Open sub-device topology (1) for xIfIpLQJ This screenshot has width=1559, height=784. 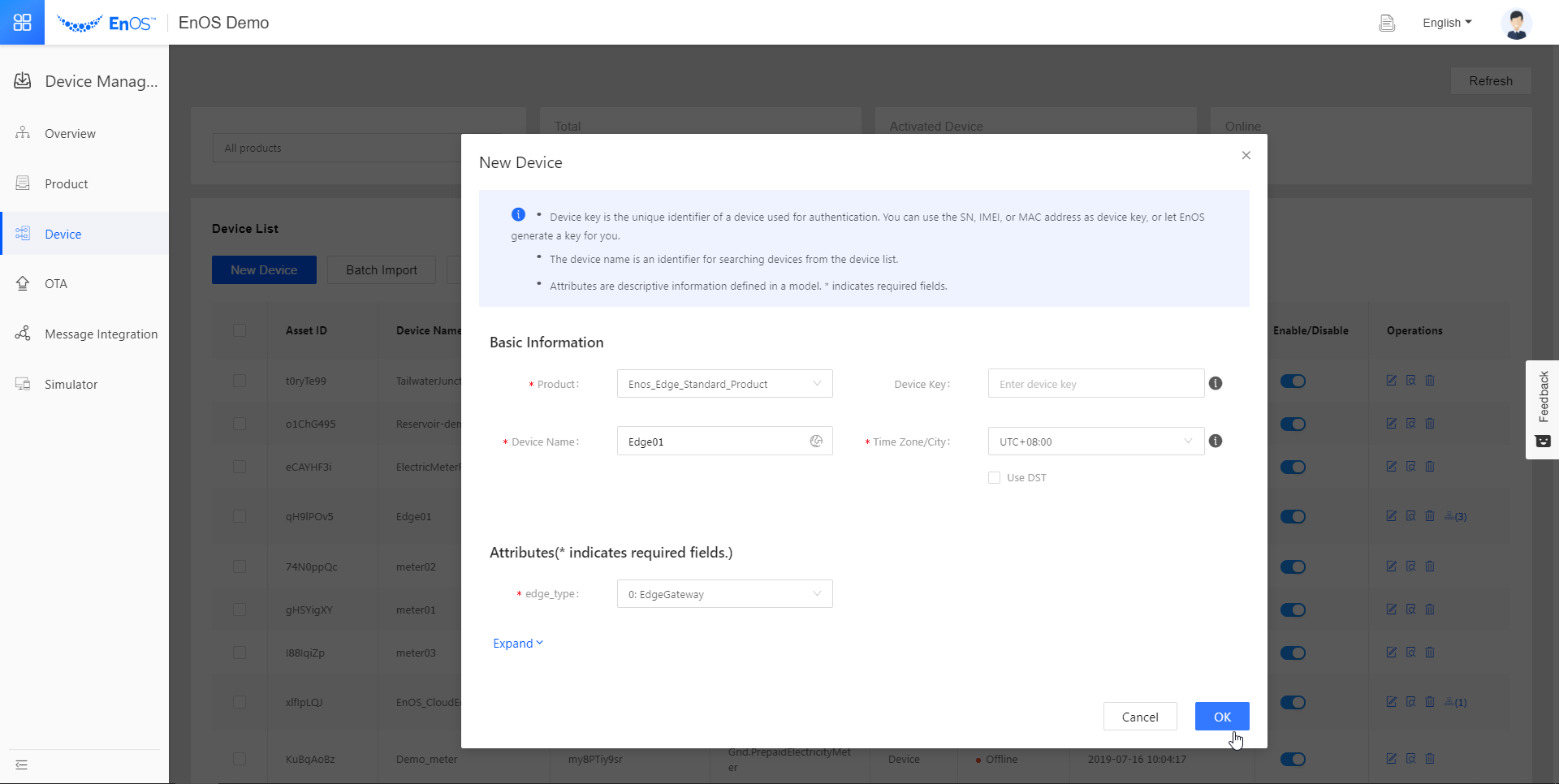(x=1456, y=702)
